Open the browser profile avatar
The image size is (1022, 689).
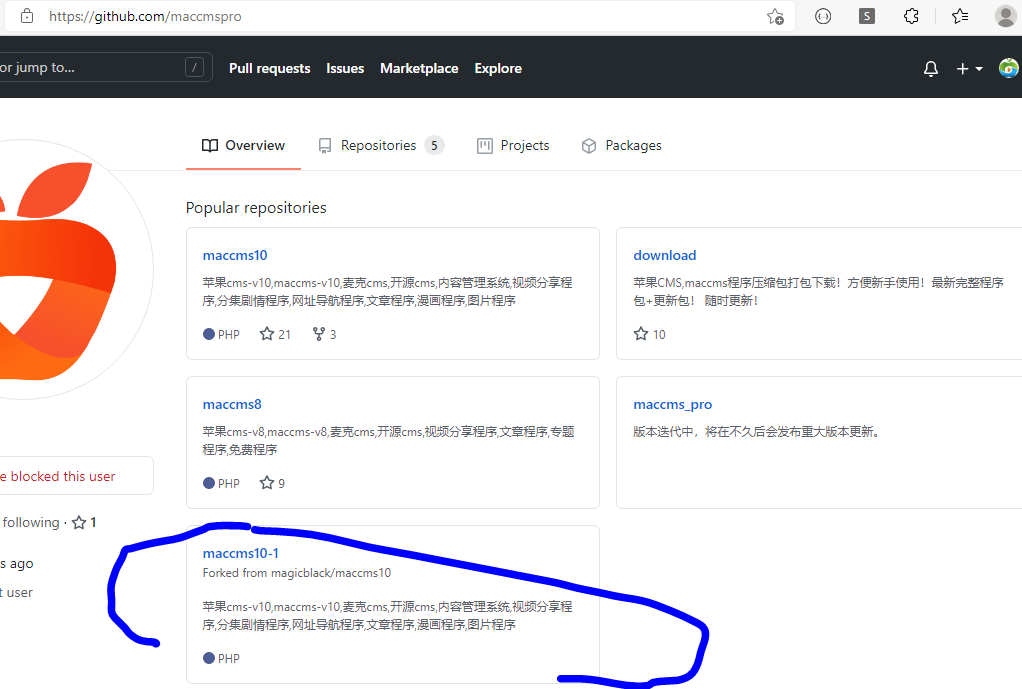click(x=1006, y=16)
